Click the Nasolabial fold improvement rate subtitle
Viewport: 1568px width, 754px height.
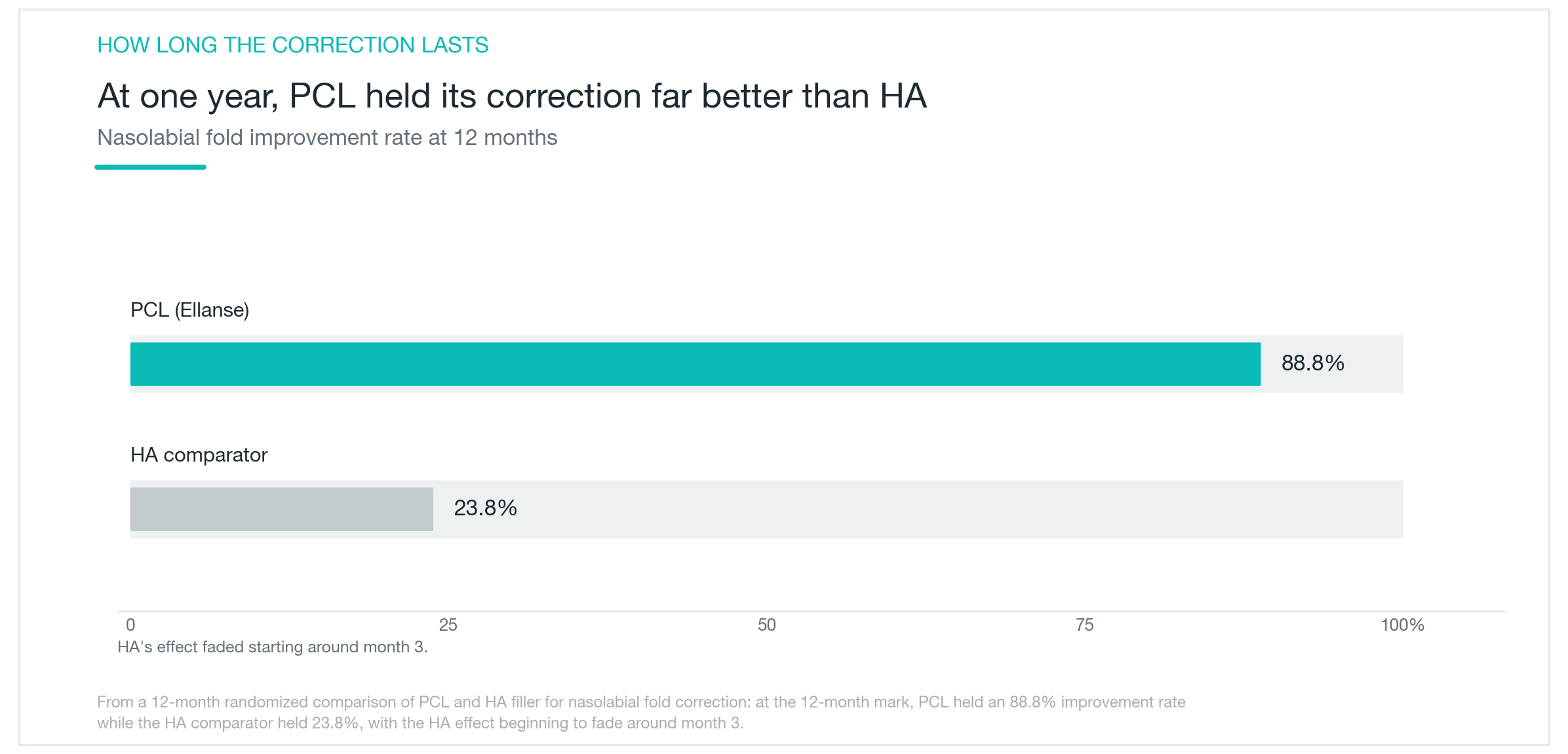tap(327, 138)
